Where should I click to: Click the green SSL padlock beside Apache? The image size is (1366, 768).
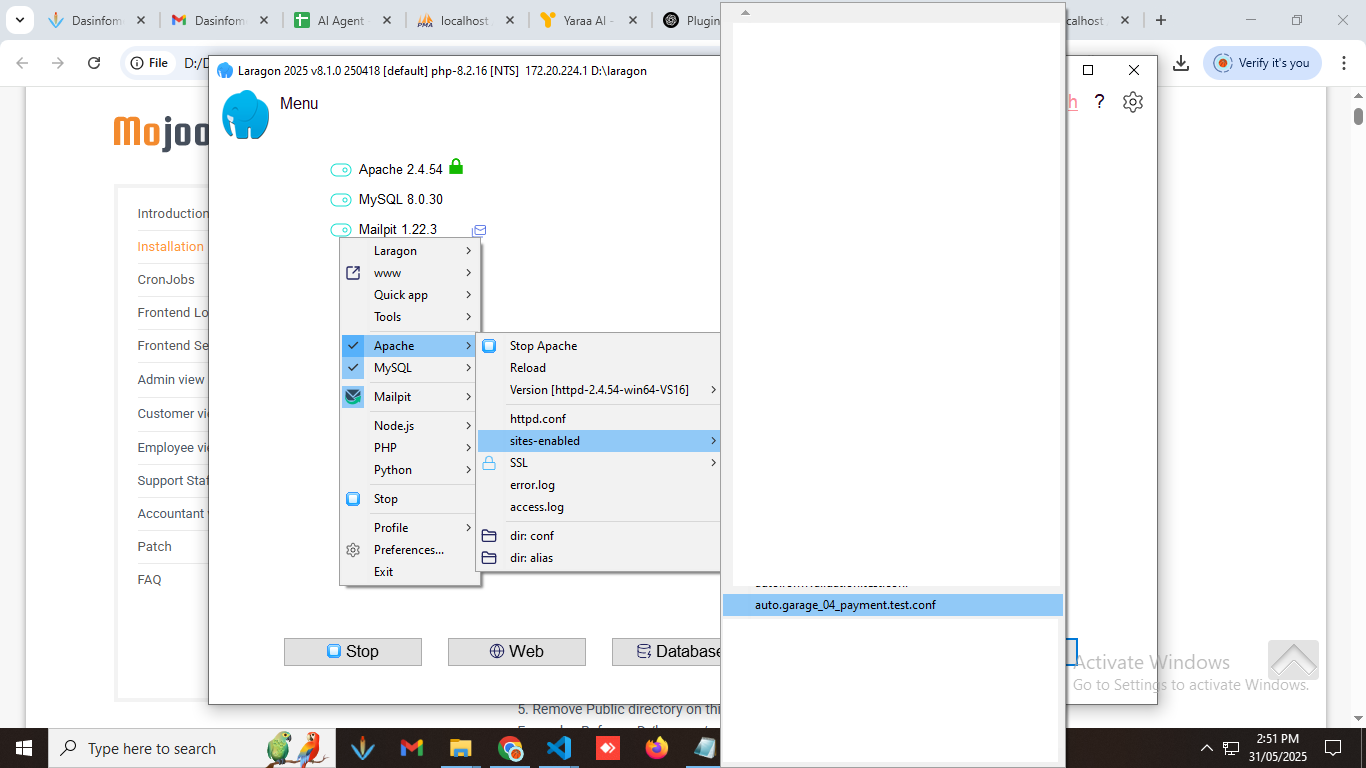pyautogui.click(x=456, y=167)
